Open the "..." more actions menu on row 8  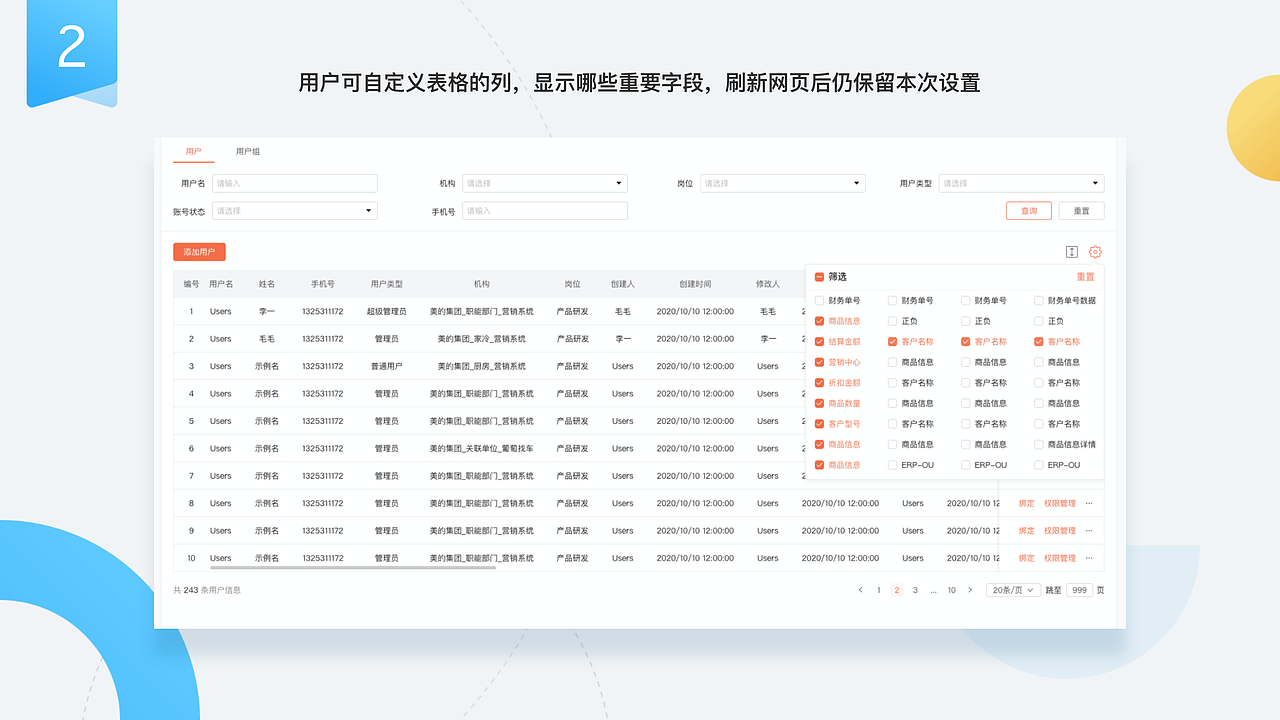[x=1088, y=503]
